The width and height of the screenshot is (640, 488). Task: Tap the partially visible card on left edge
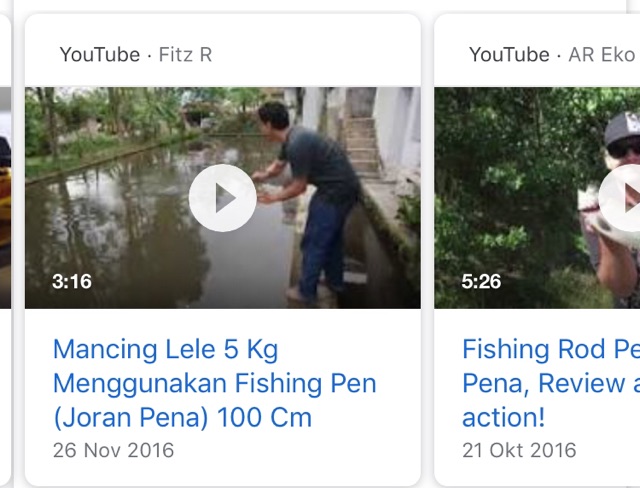(5, 200)
